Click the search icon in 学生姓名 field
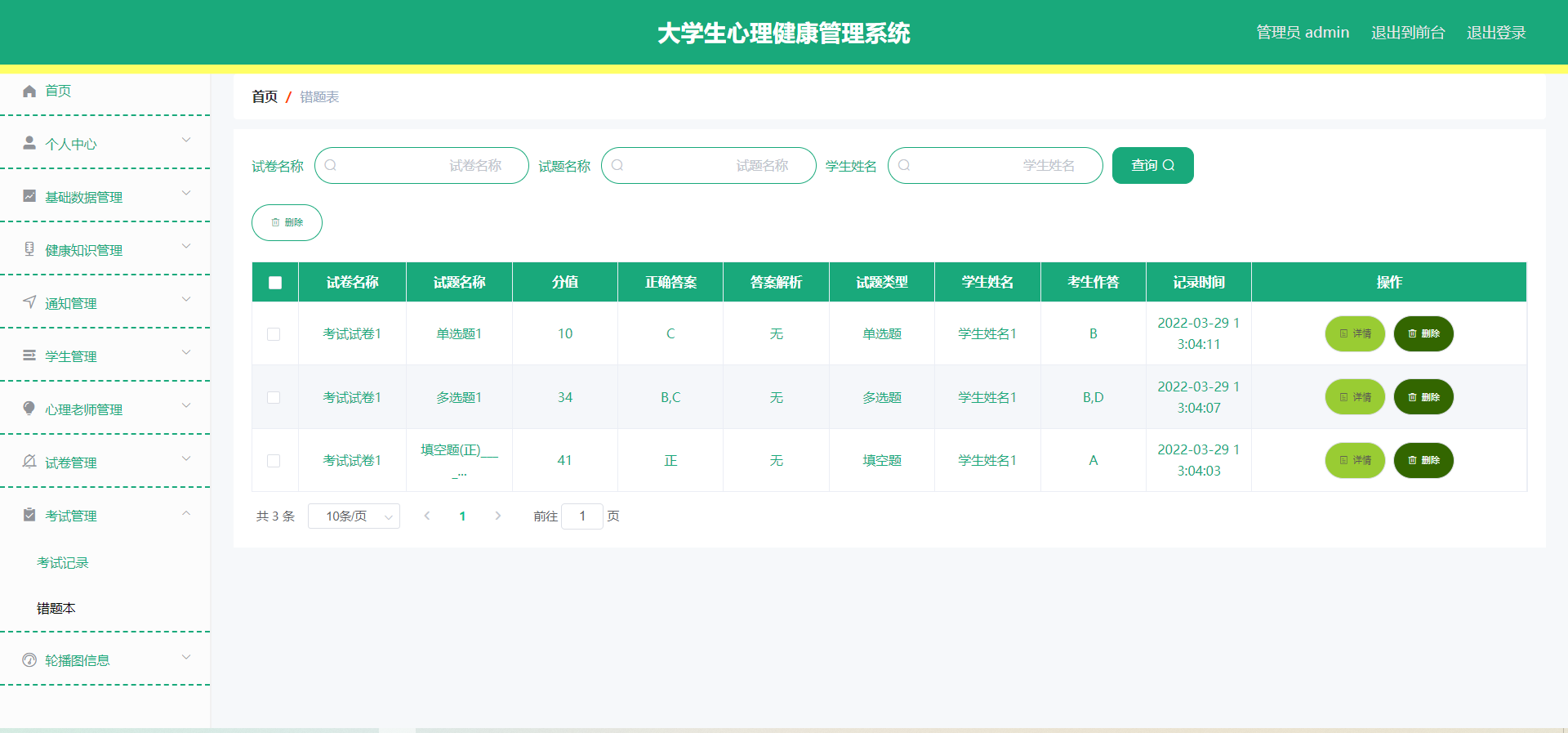The image size is (1568, 733). (904, 165)
